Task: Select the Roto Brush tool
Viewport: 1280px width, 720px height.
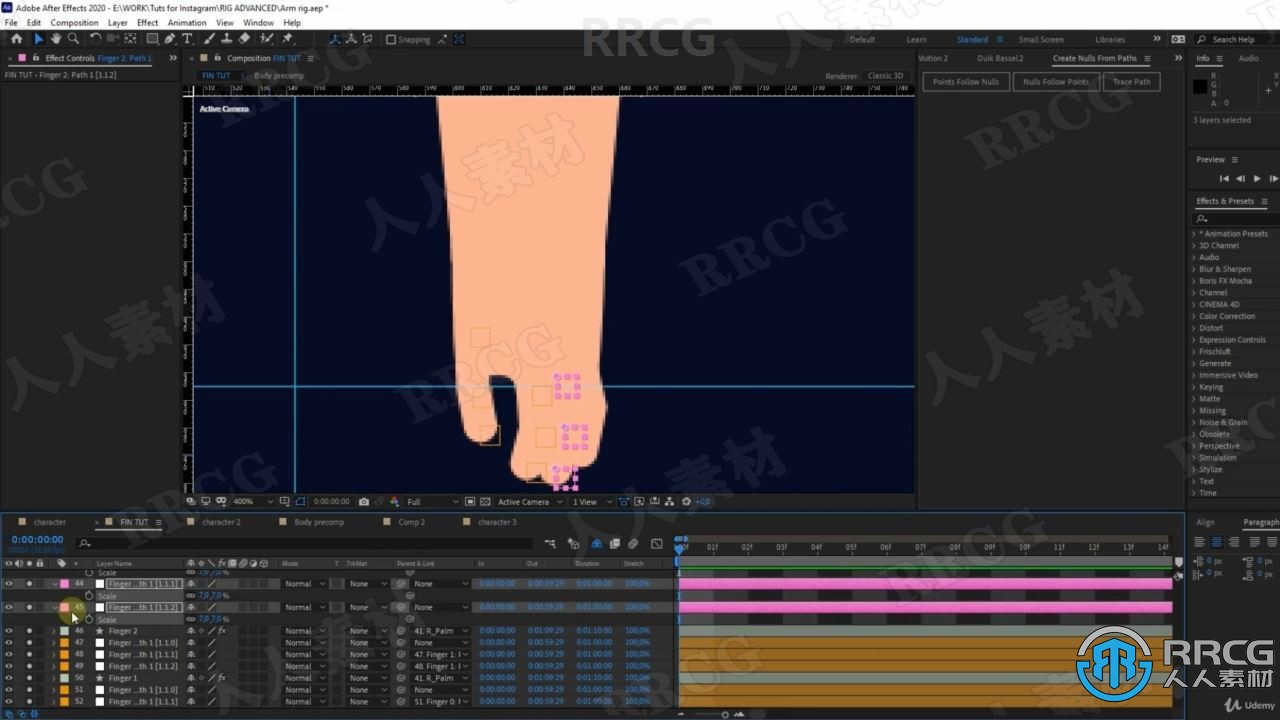Action: (x=266, y=39)
